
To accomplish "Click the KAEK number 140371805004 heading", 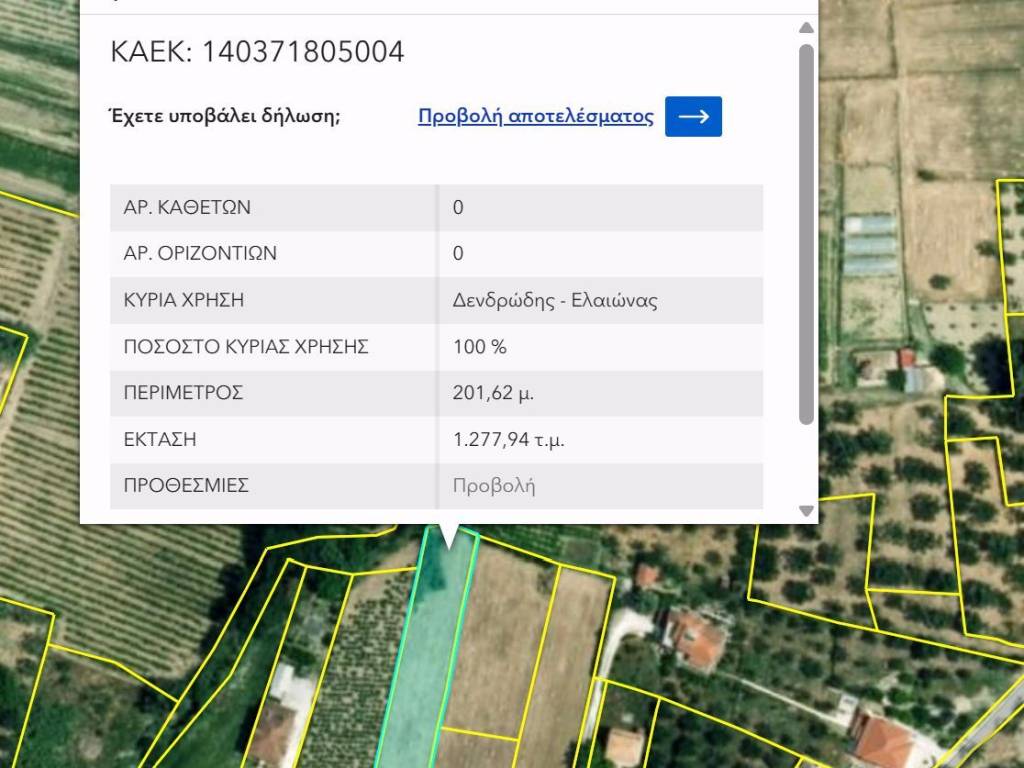I will point(257,52).
